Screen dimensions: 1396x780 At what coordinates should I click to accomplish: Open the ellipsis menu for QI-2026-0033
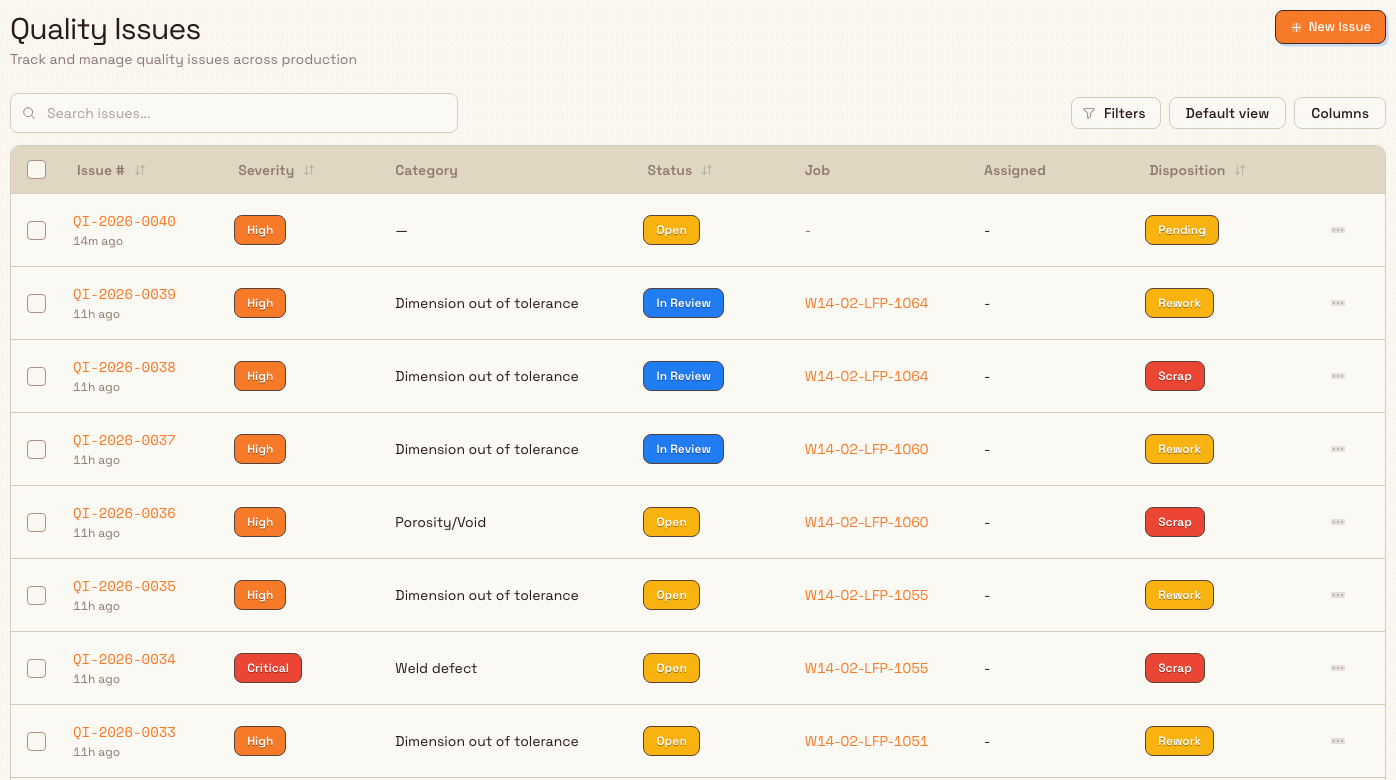(1338, 741)
